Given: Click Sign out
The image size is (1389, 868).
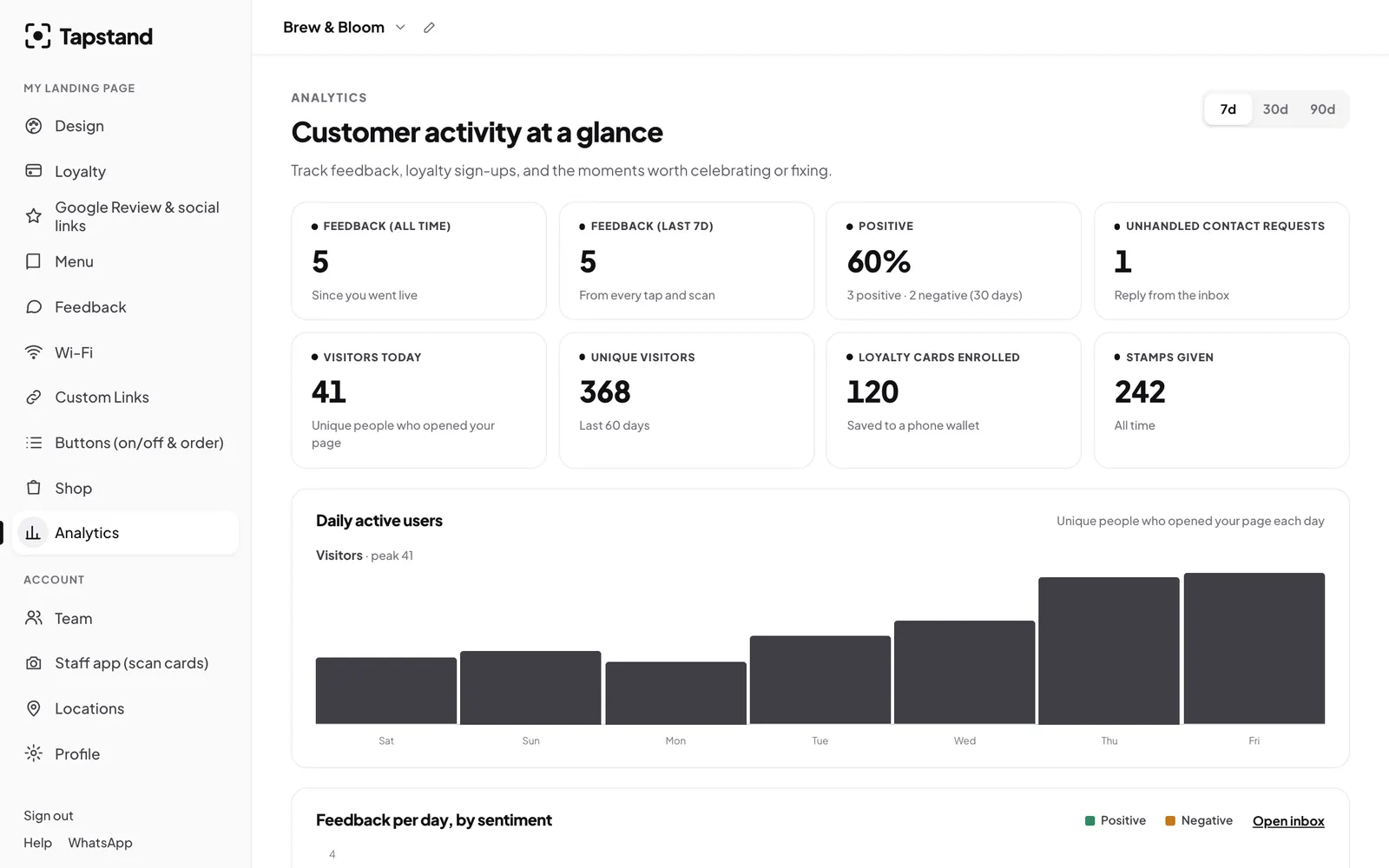Looking at the screenshot, I should point(49,816).
